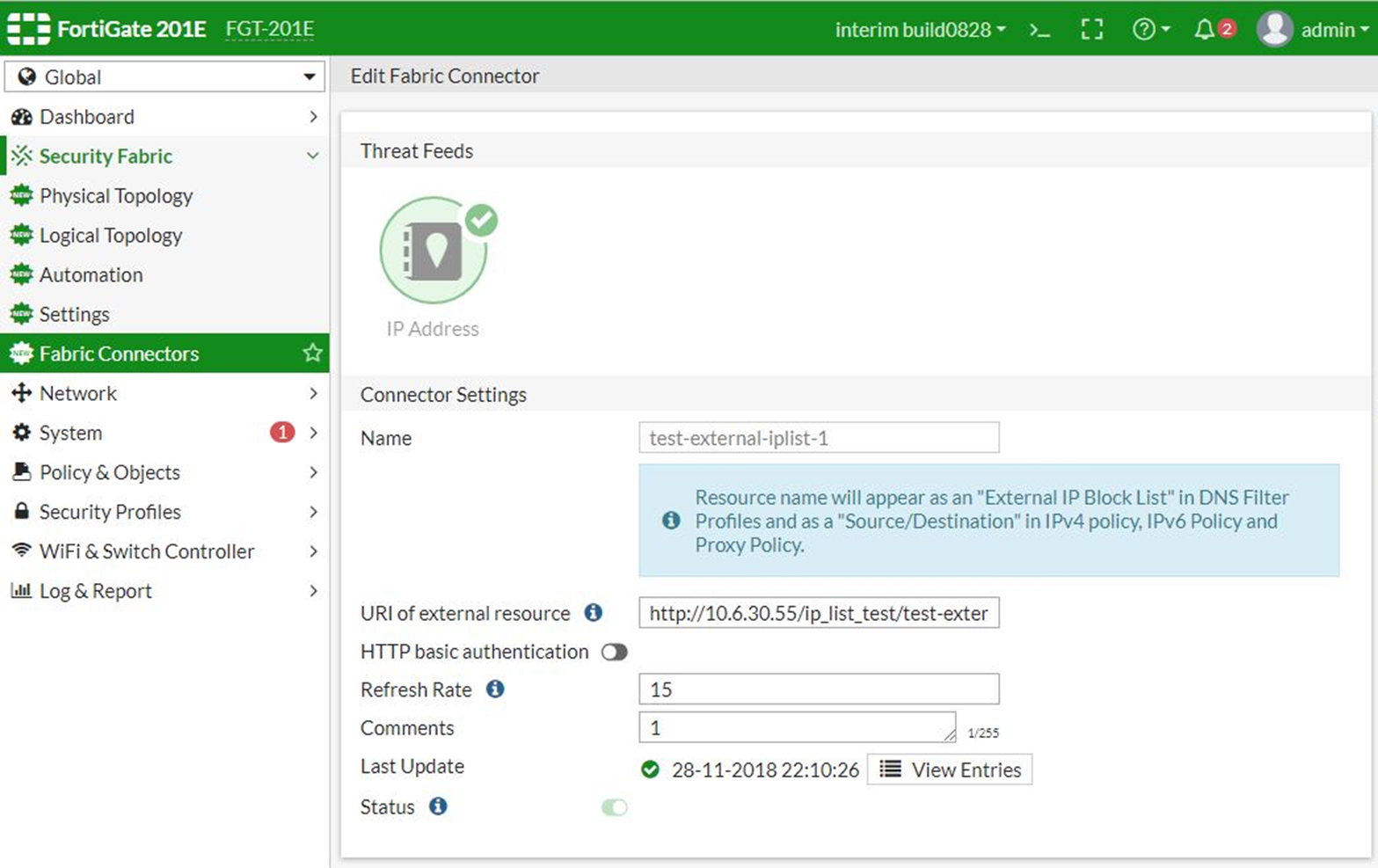Disable the connector Status switch

(614, 806)
